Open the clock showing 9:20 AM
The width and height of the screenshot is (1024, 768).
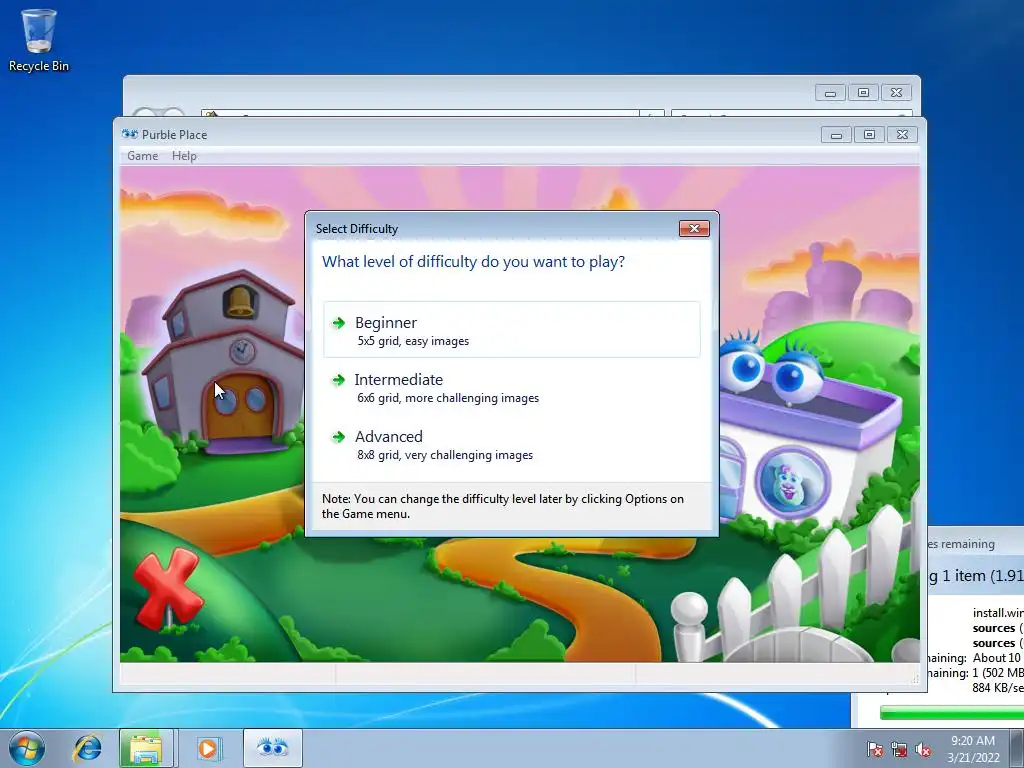pyautogui.click(x=973, y=749)
